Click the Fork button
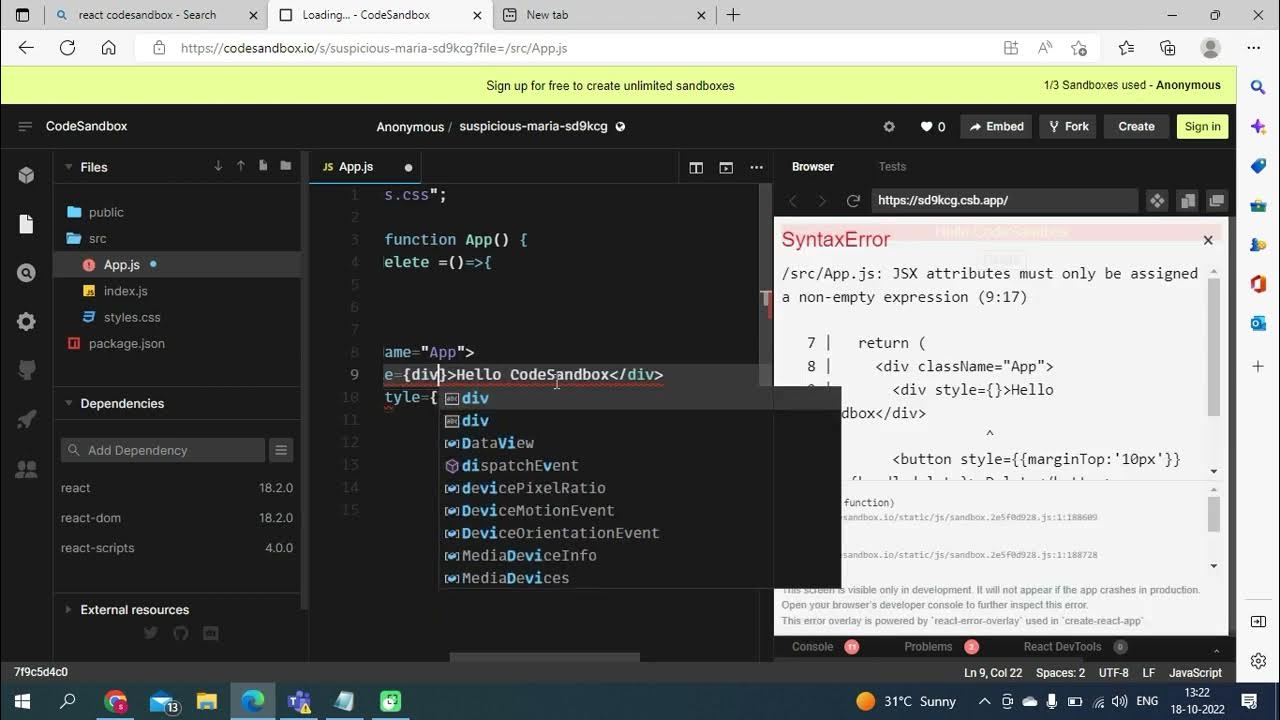1280x720 pixels. pyautogui.click(x=1068, y=126)
